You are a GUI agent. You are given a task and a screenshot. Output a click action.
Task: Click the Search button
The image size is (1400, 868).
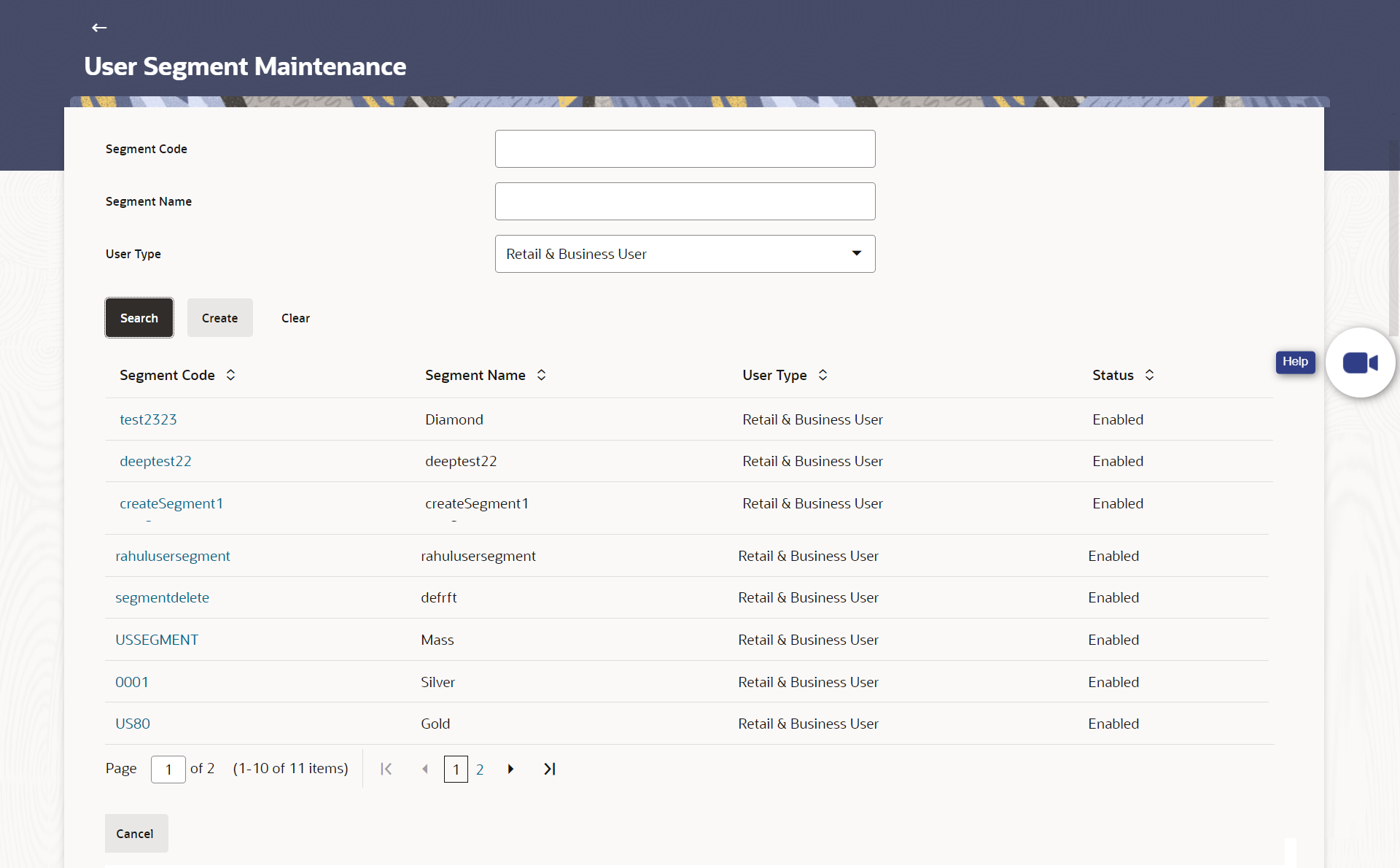pyautogui.click(x=139, y=318)
